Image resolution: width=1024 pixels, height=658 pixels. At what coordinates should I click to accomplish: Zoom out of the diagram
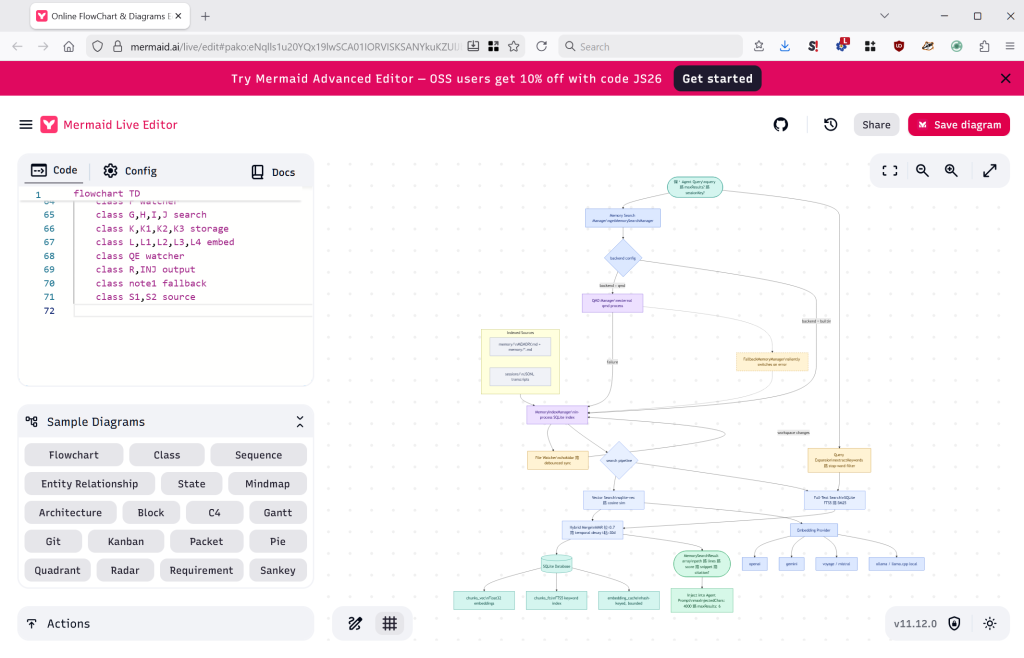[922, 170]
